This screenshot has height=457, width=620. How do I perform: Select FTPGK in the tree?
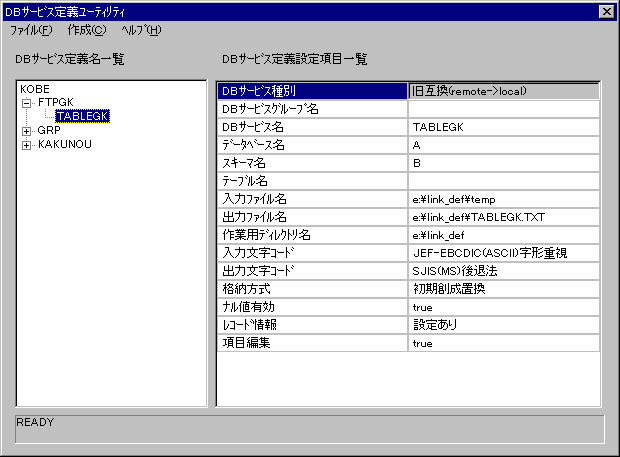pyautogui.click(x=56, y=102)
